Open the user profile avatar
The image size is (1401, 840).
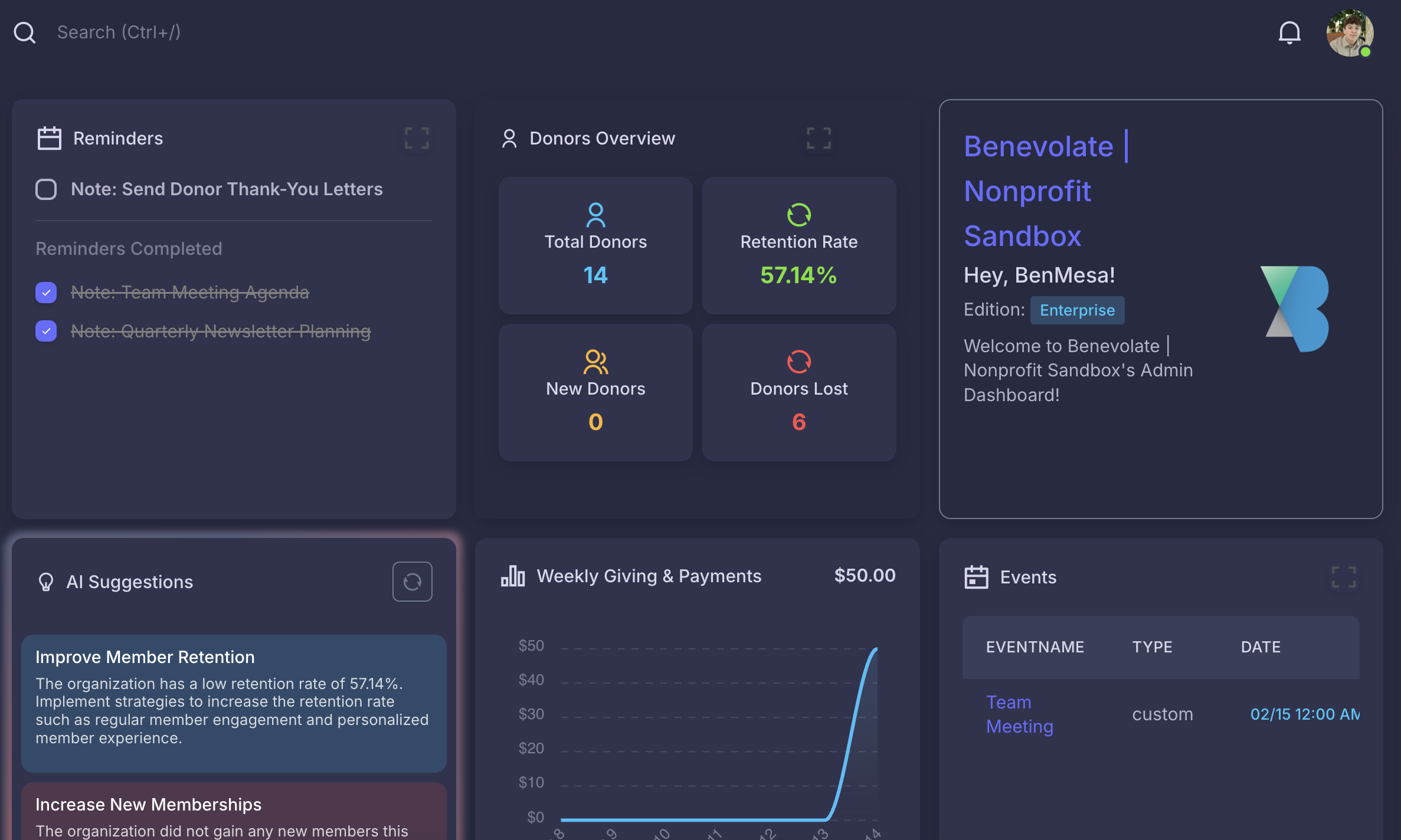pos(1350,33)
